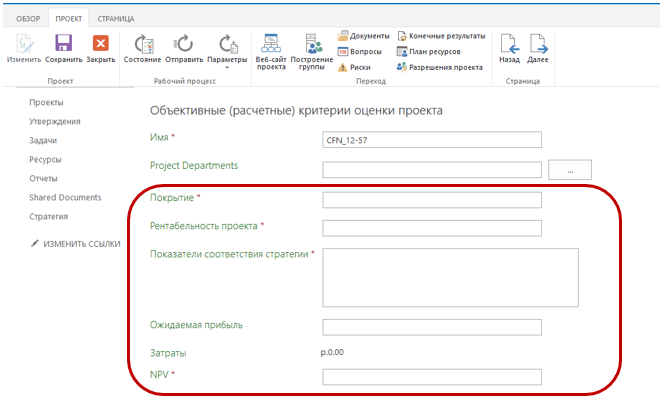
Task: Open Shared Documents link
Action: pyautogui.click(x=65, y=197)
